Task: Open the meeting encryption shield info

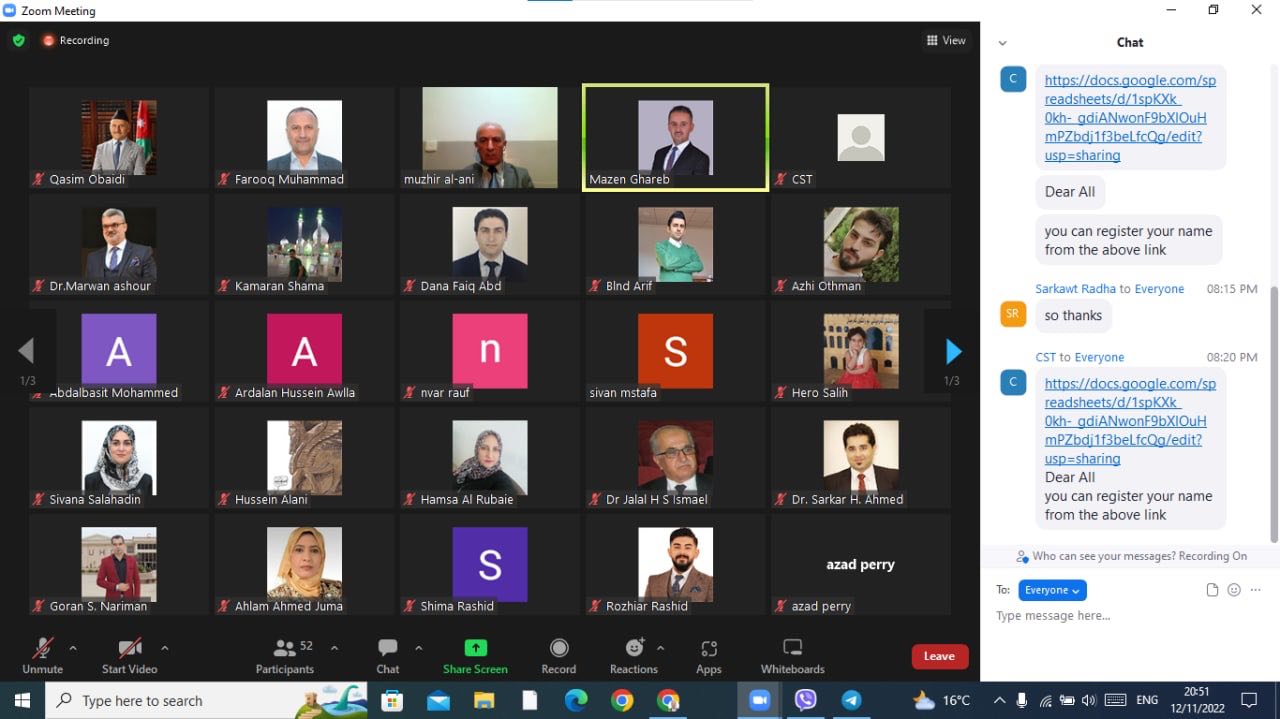Action: [18, 41]
